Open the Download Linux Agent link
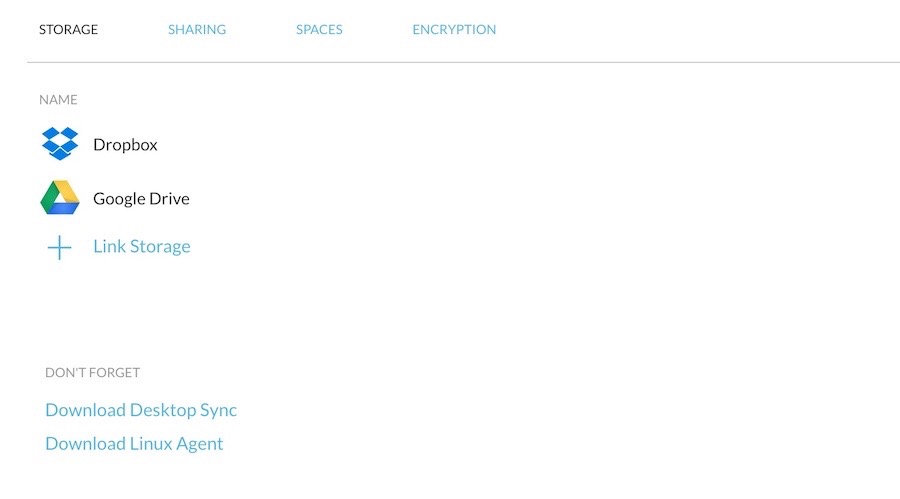 [134, 444]
